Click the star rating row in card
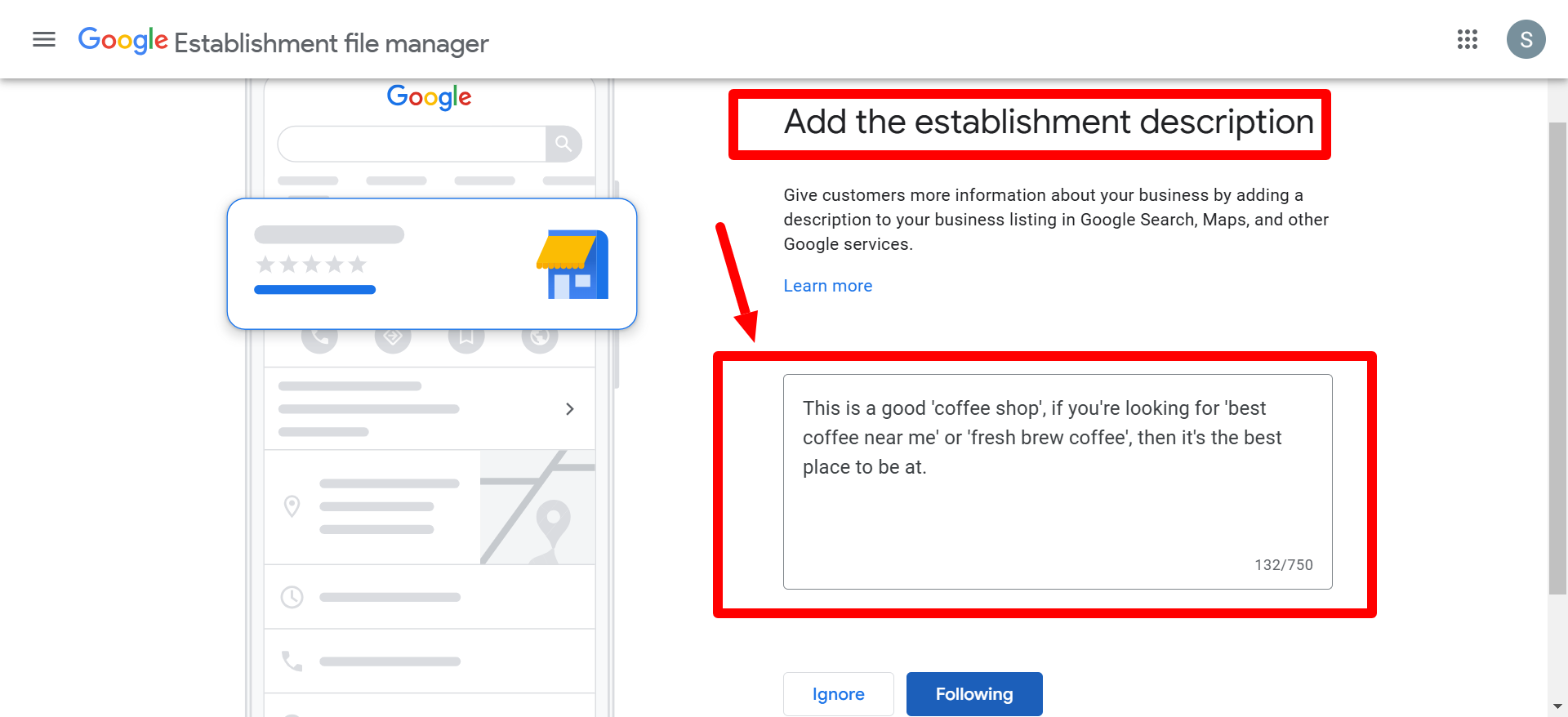 click(x=311, y=265)
